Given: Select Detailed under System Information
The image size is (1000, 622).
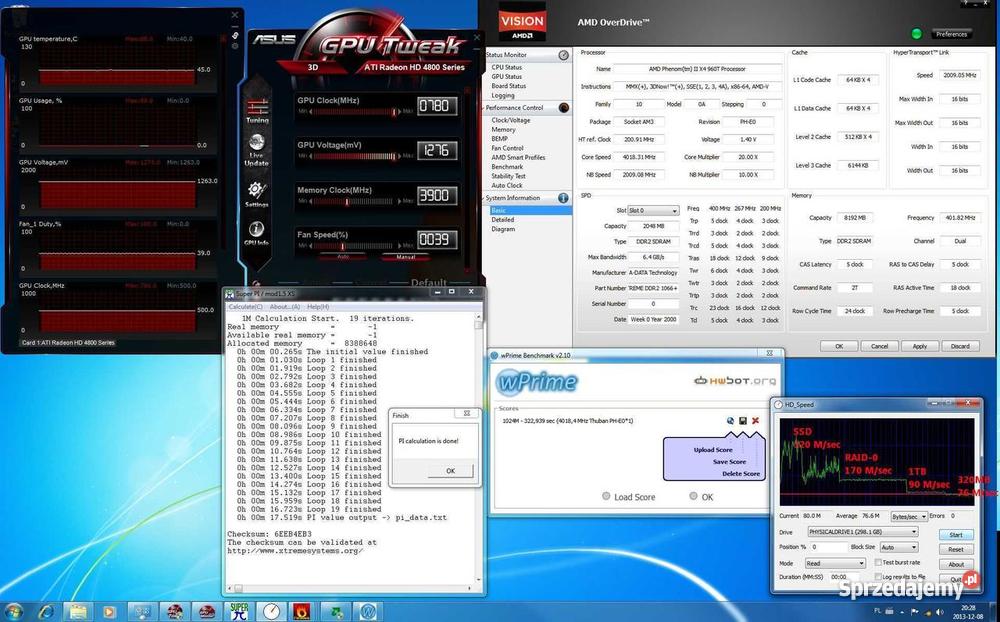Looking at the screenshot, I should [x=503, y=219].
